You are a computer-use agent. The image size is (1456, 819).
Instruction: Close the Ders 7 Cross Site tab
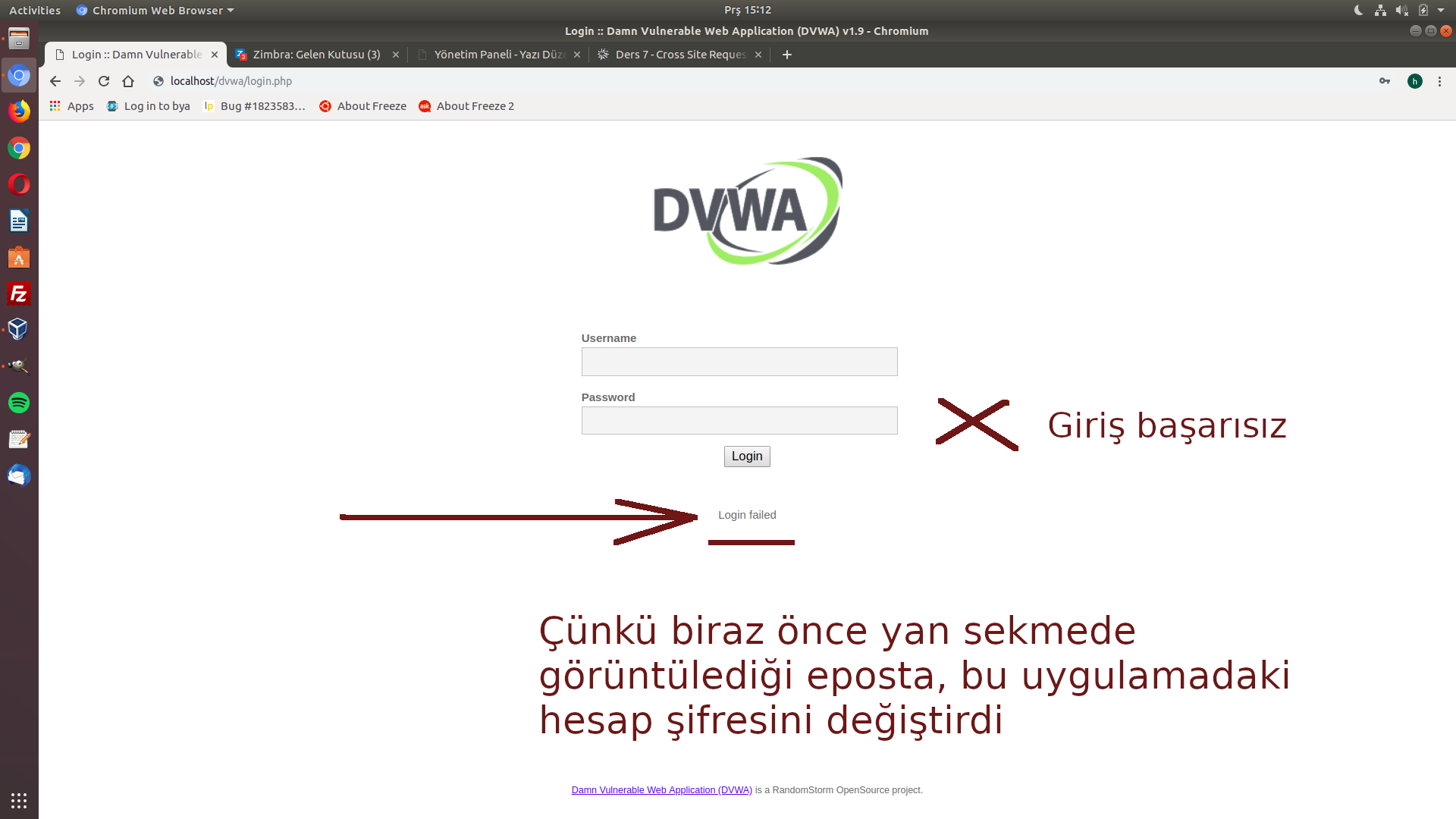758,55
